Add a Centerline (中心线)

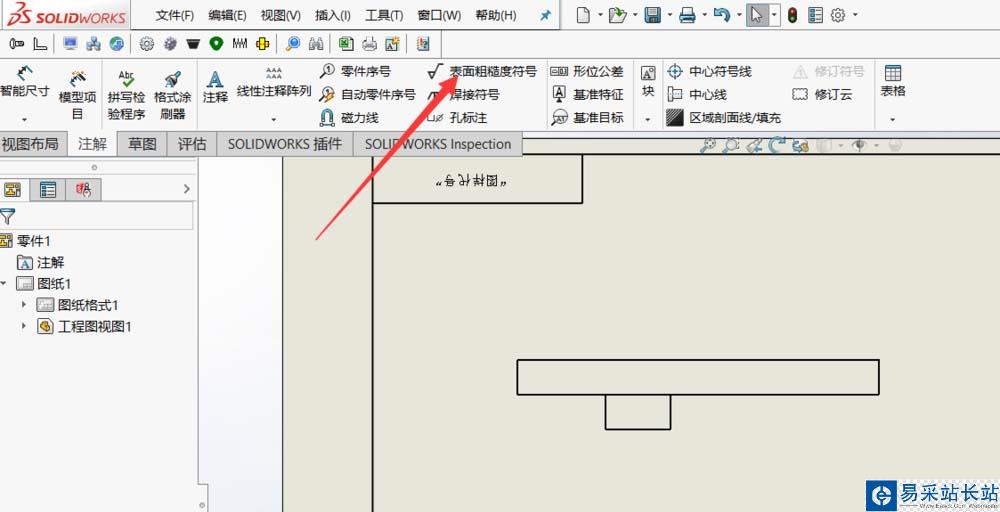coord(697,94)
